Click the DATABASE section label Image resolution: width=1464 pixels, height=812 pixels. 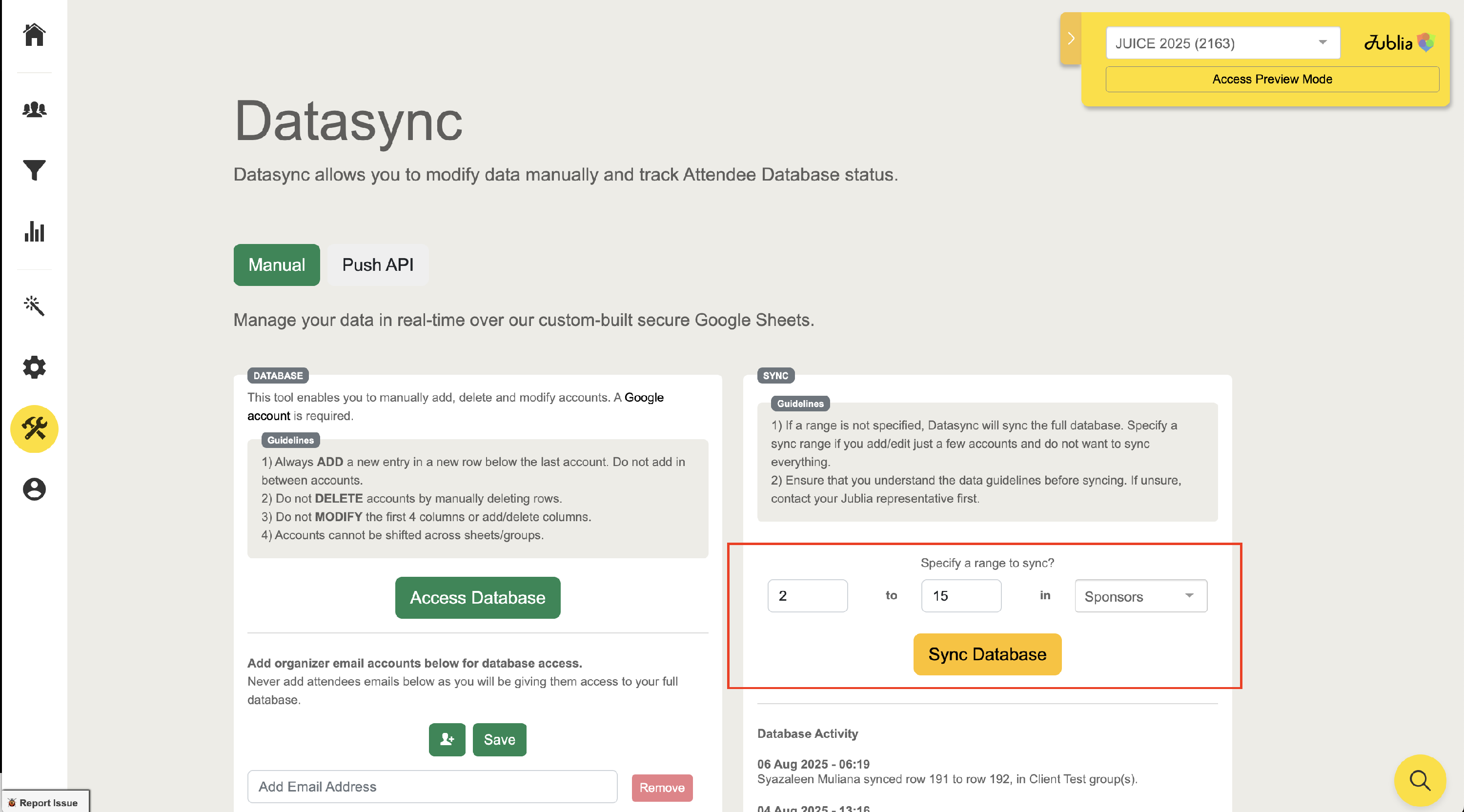tap(278, 376)
